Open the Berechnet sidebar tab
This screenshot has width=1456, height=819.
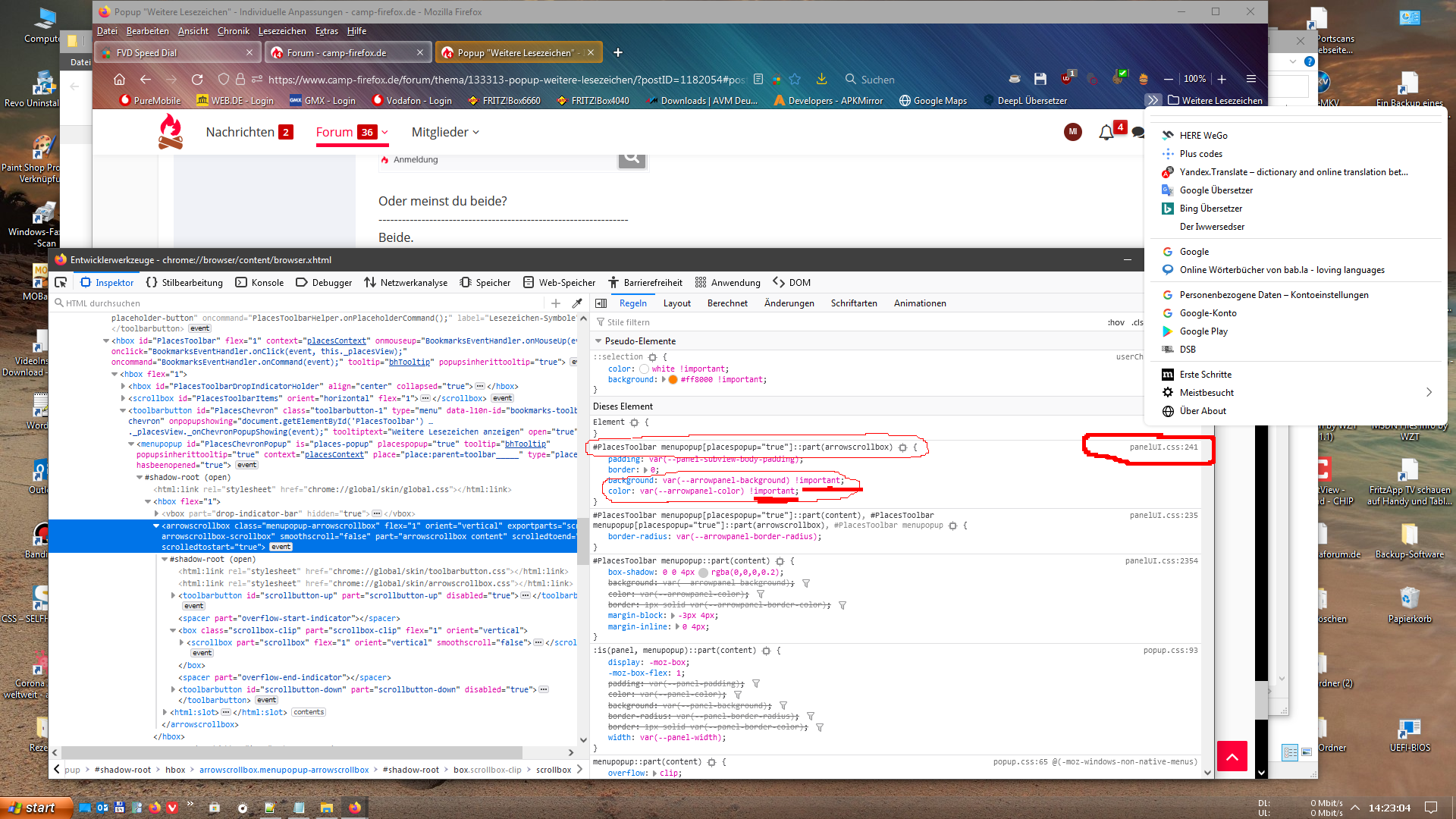coord(727,303)
